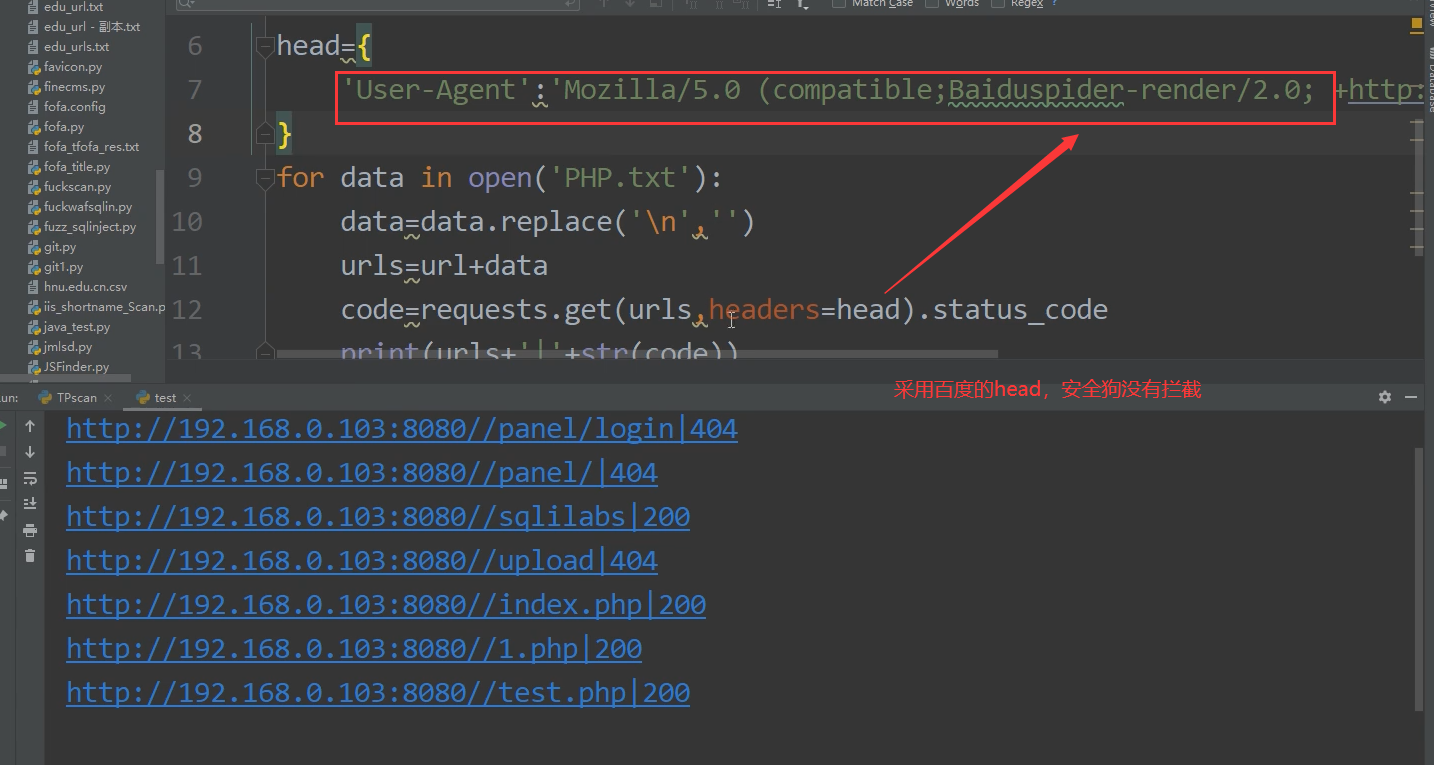Open the //1.php URL link
The width and height of the screenshot is (1434, 765).
click(354, 649)
